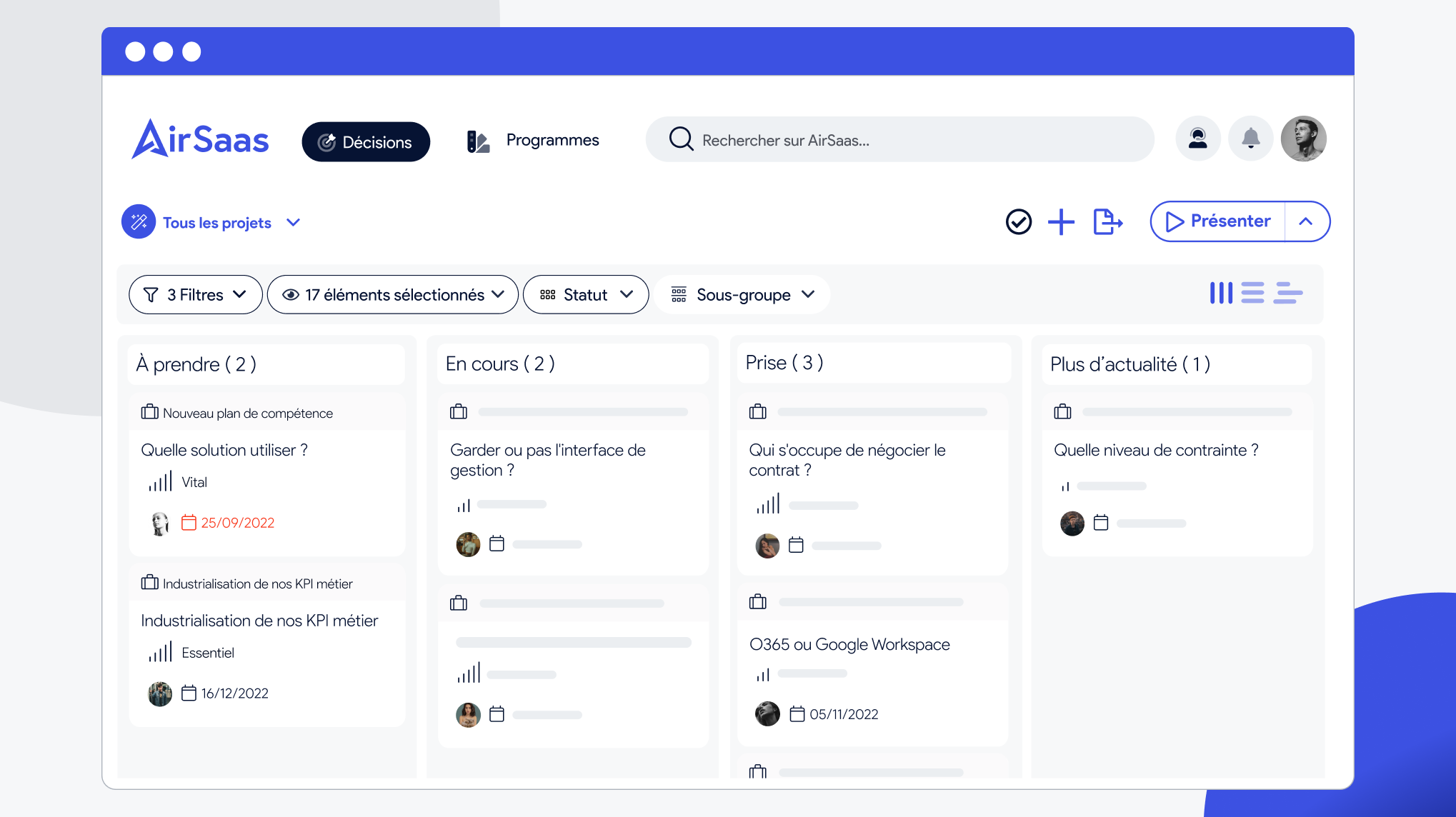Image resolution: width=1456 pixels, height=817 pixels.
Task: Click the Présenter button
Action: [x=1217, y=221]
